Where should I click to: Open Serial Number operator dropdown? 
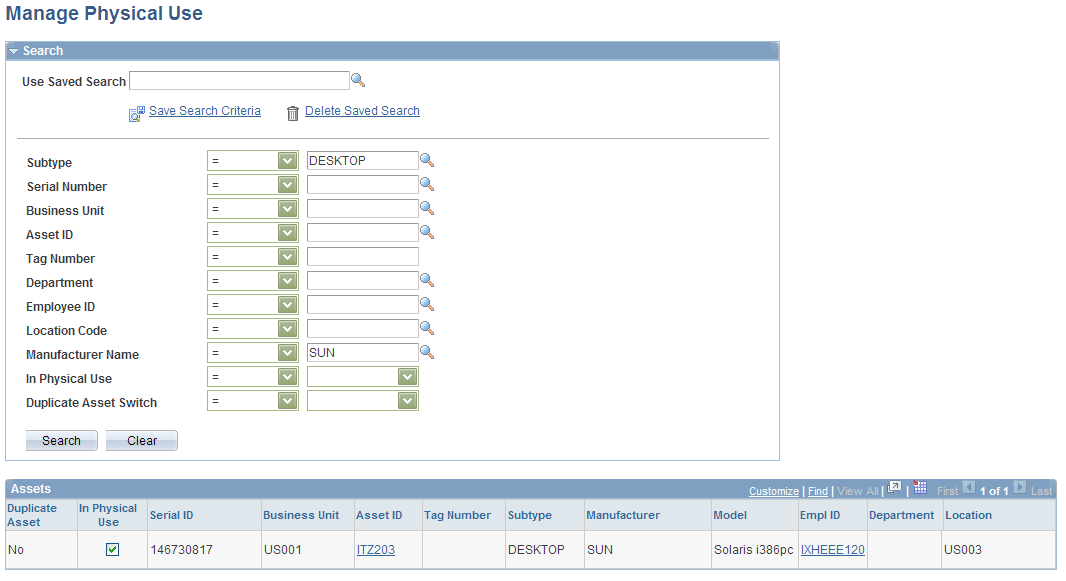(253, 185)
